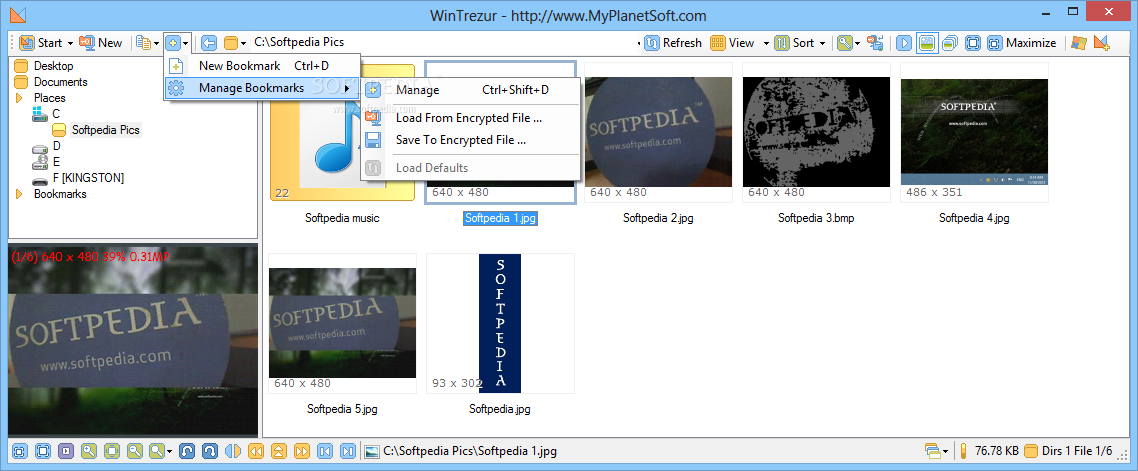Viewport: 1138px width, 471px height.
Task: Click the Windows flag icon in toolbar
Action: [1079, 43]
